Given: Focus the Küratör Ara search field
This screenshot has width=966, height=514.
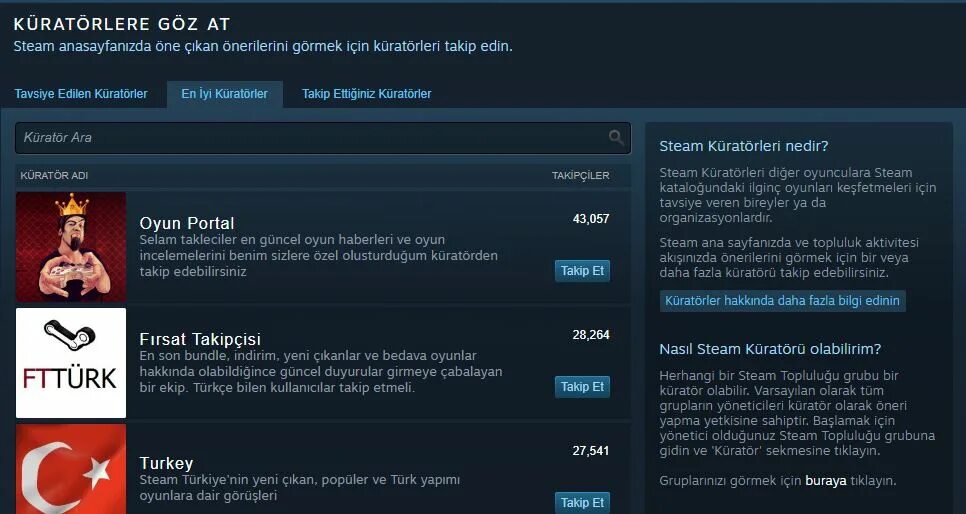Looking at the screenshot, I should (323, 137).
